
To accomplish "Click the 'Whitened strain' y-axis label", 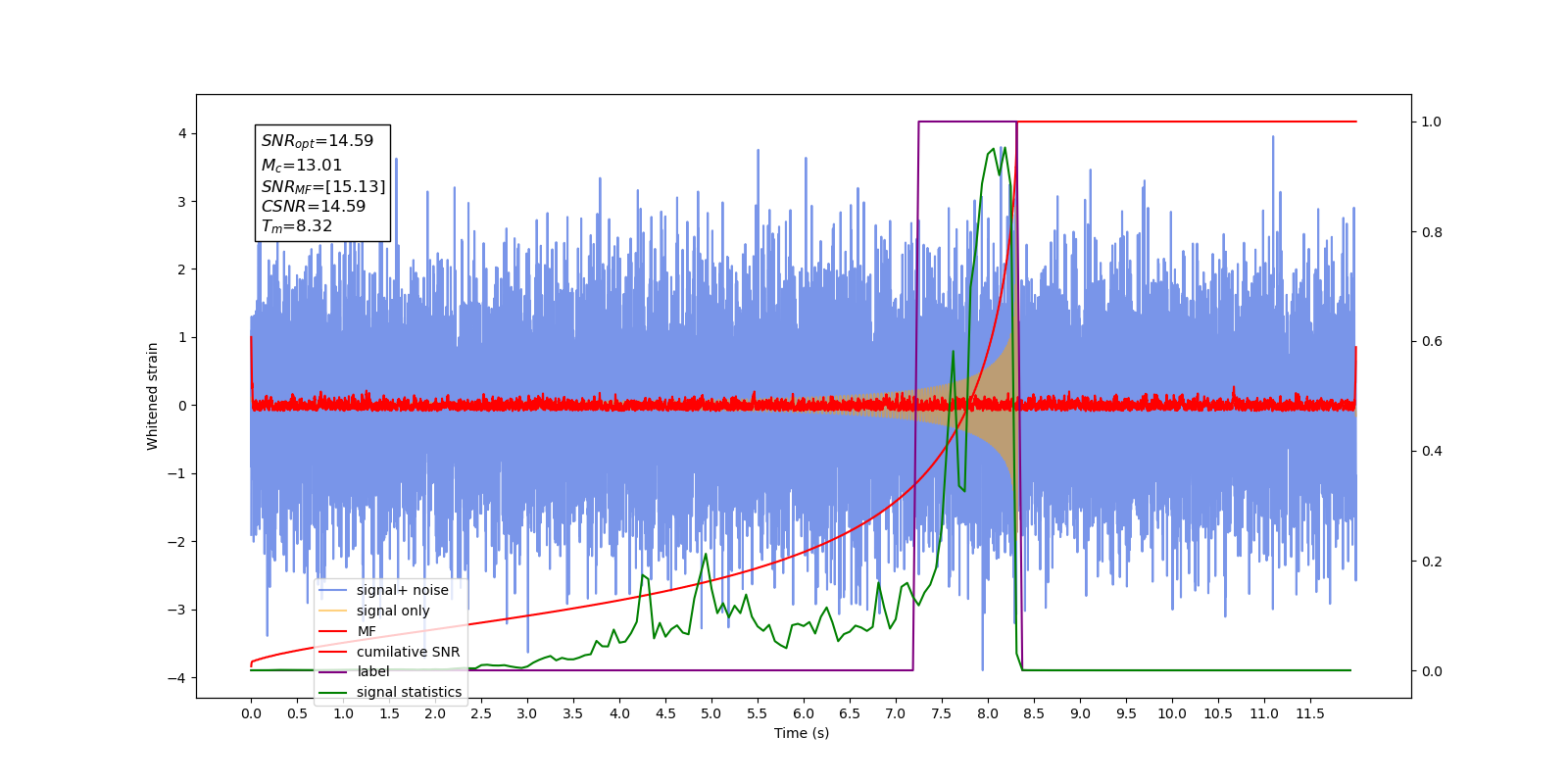I will (153, 396).
